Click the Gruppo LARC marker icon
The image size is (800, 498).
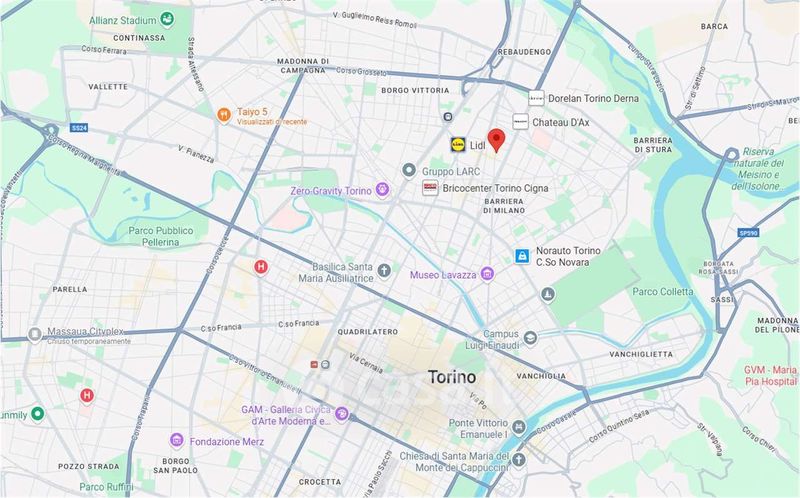coord(409,170)
